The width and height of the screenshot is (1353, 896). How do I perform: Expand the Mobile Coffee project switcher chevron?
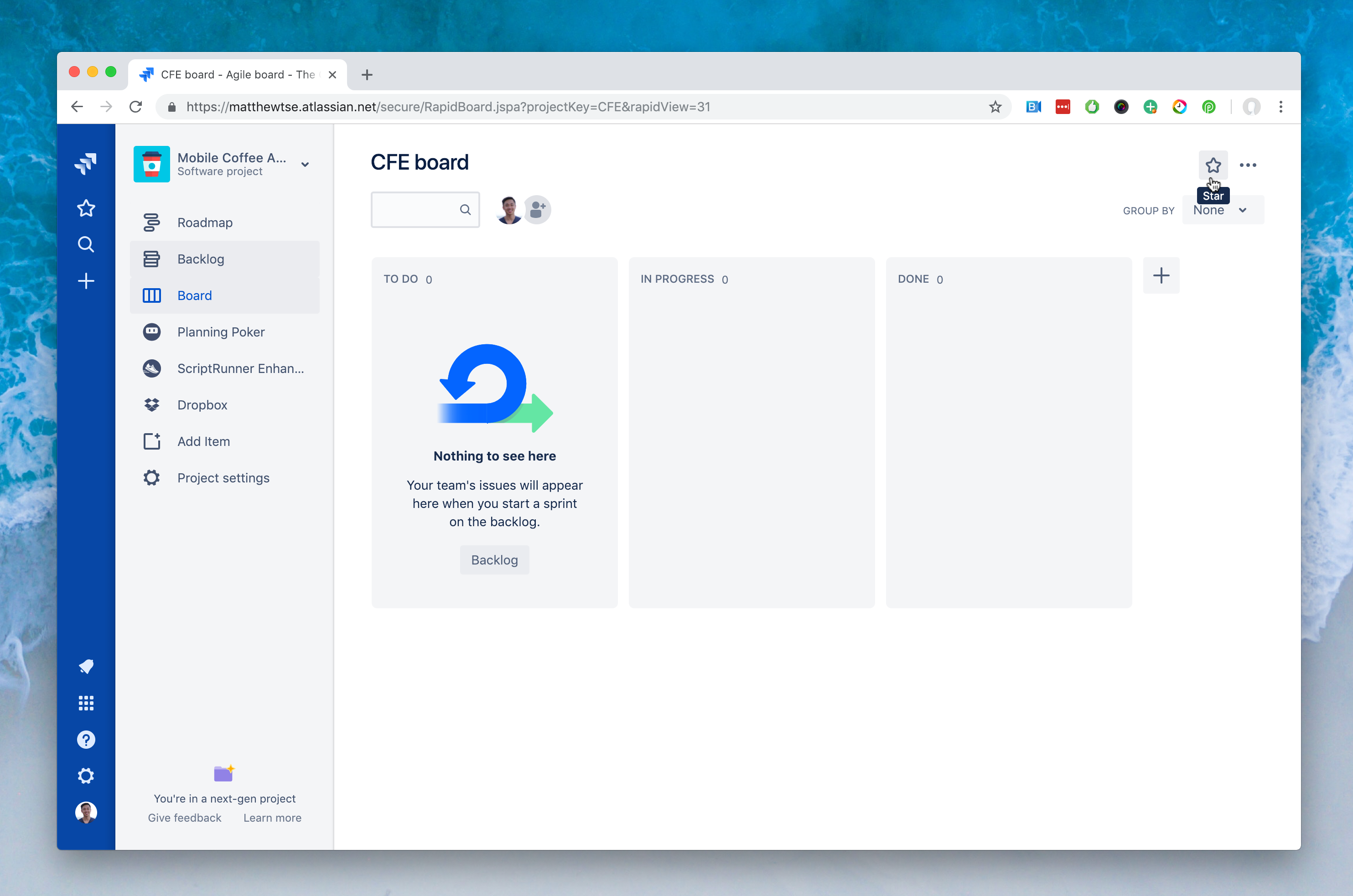point(305,165)
